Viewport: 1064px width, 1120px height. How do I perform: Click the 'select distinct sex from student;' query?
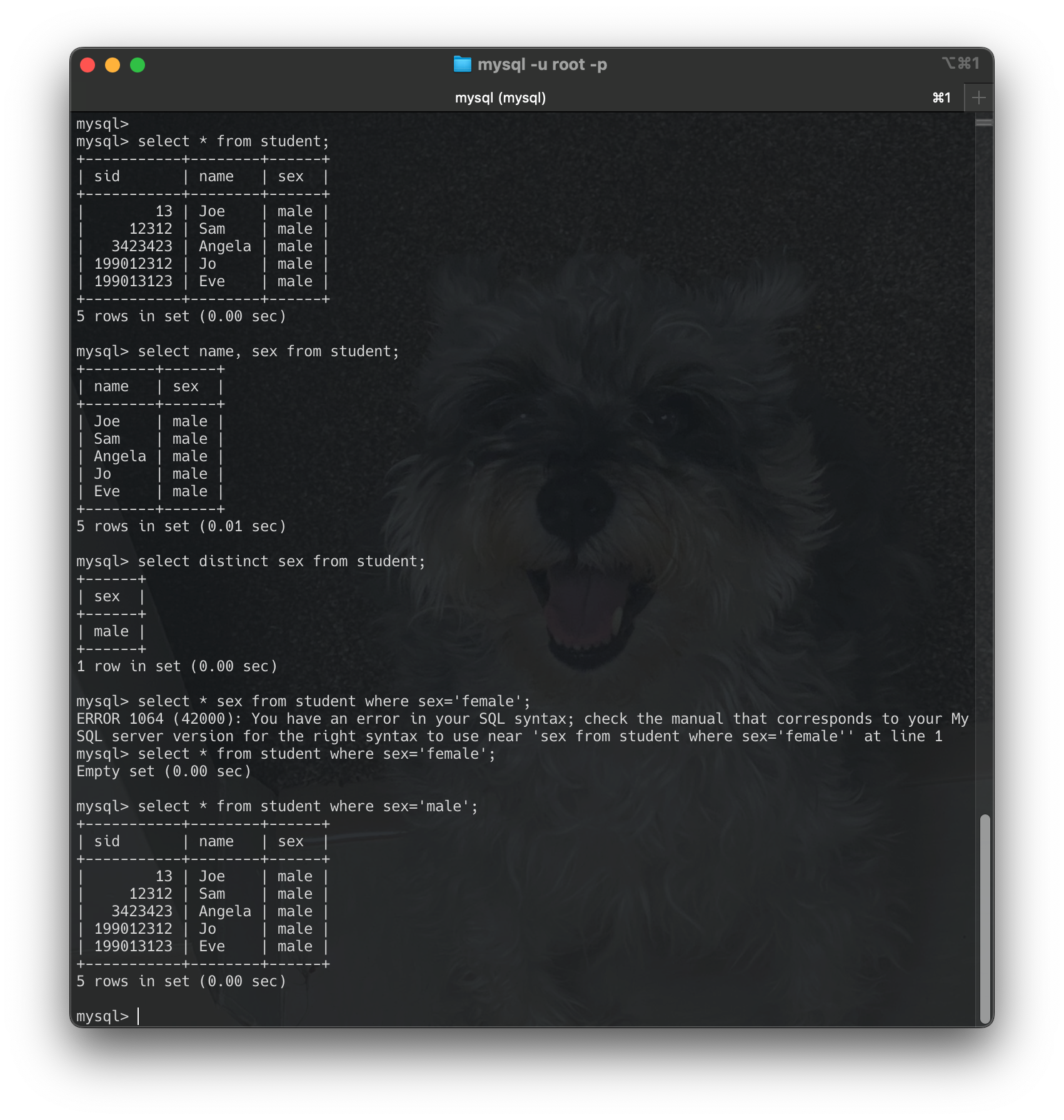tap(250, 561)
